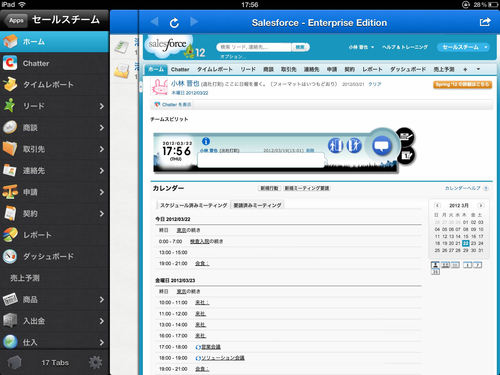Viewport: 500px width, 375px height.
Task: Expand the 申請 row chevron
Action: pyautogui.click(x=101, y=192)
